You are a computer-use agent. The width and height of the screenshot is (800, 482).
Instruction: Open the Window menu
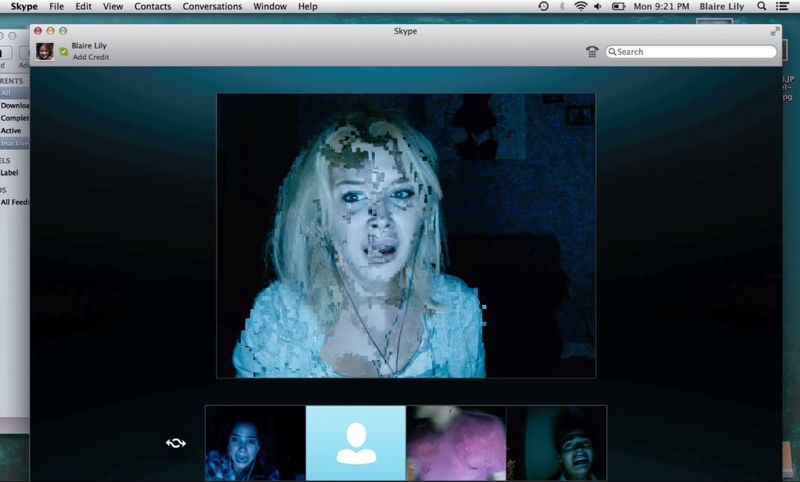(270, 7)
